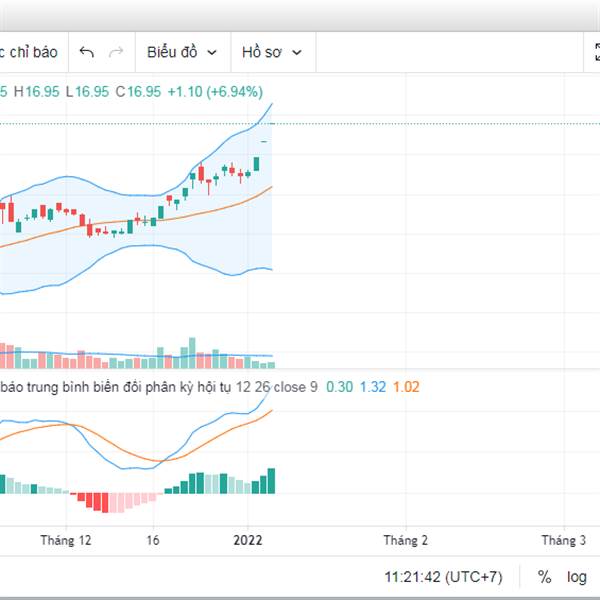The width and height of the screenshot is (600, 600).
Task: Click the MACD histogram value 0.30
Action: pos(339,387)
